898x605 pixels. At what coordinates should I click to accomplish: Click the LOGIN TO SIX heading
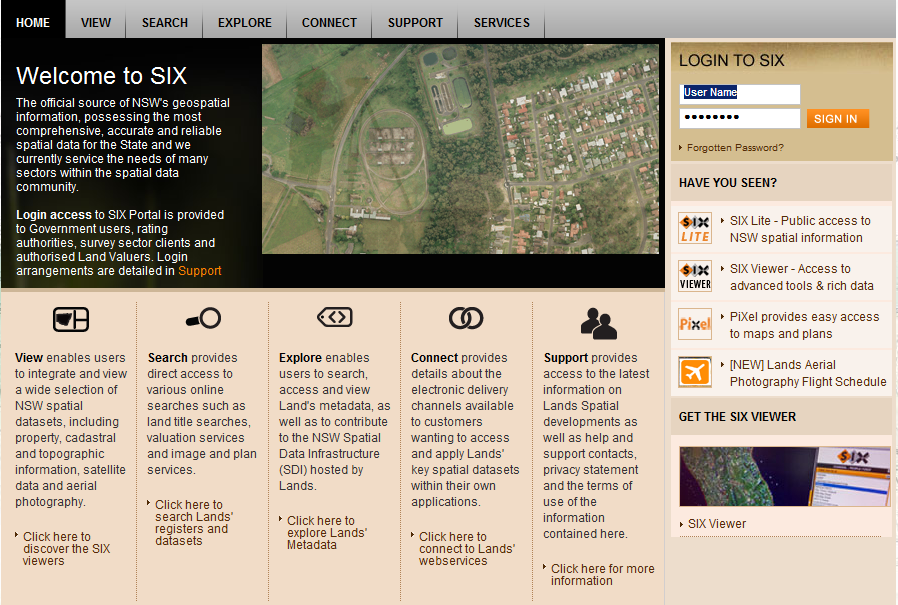731,60
